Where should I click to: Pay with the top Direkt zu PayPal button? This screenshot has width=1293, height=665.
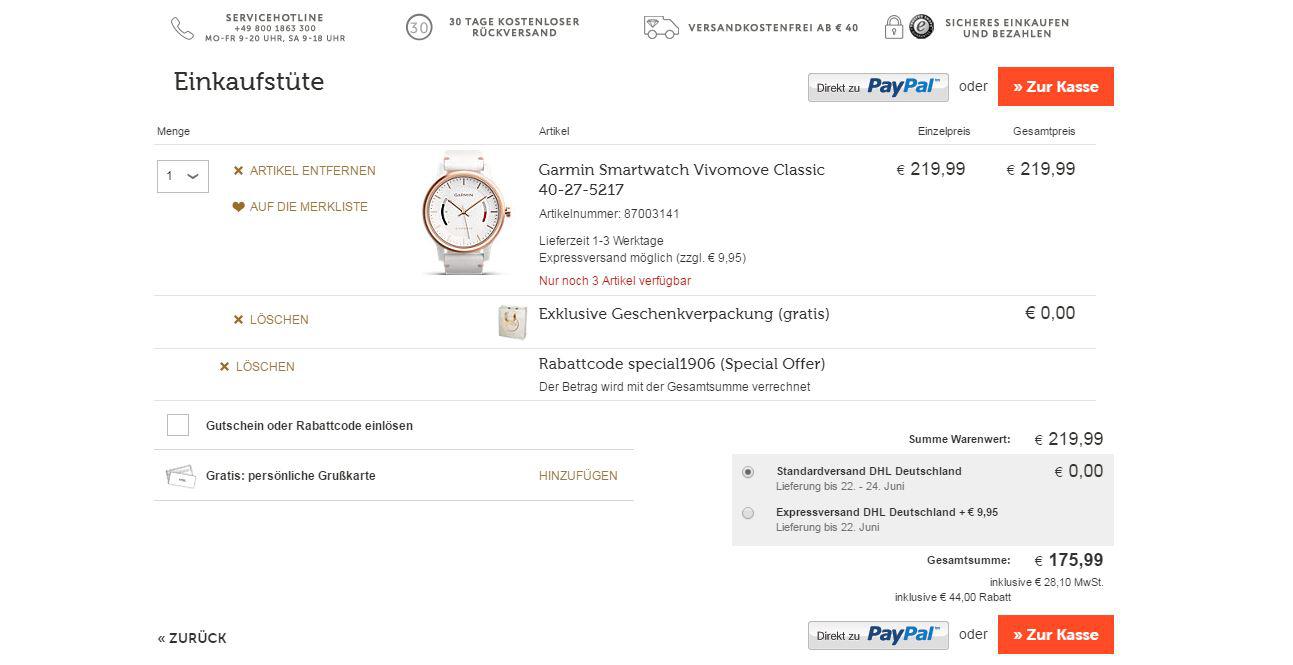(878, 87)
